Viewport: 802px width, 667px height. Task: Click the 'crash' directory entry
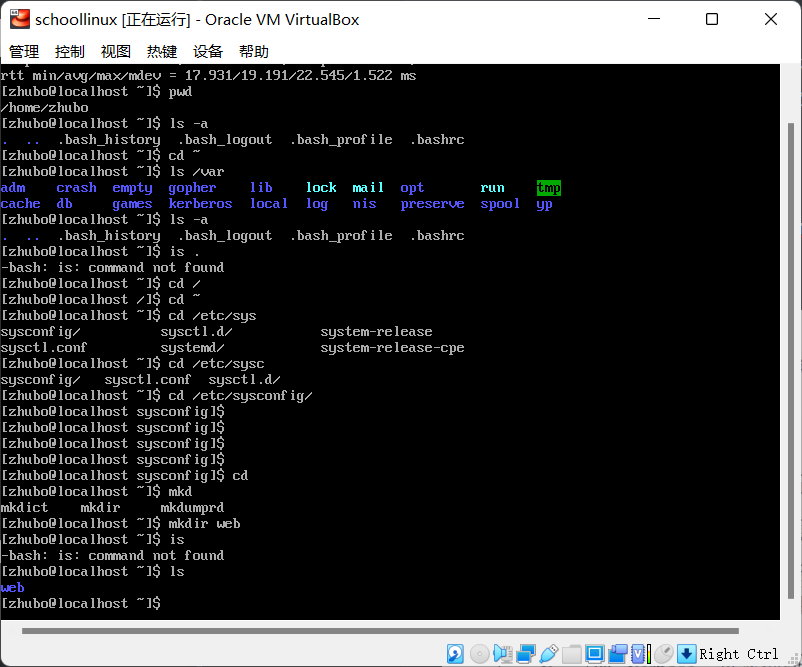76,188
